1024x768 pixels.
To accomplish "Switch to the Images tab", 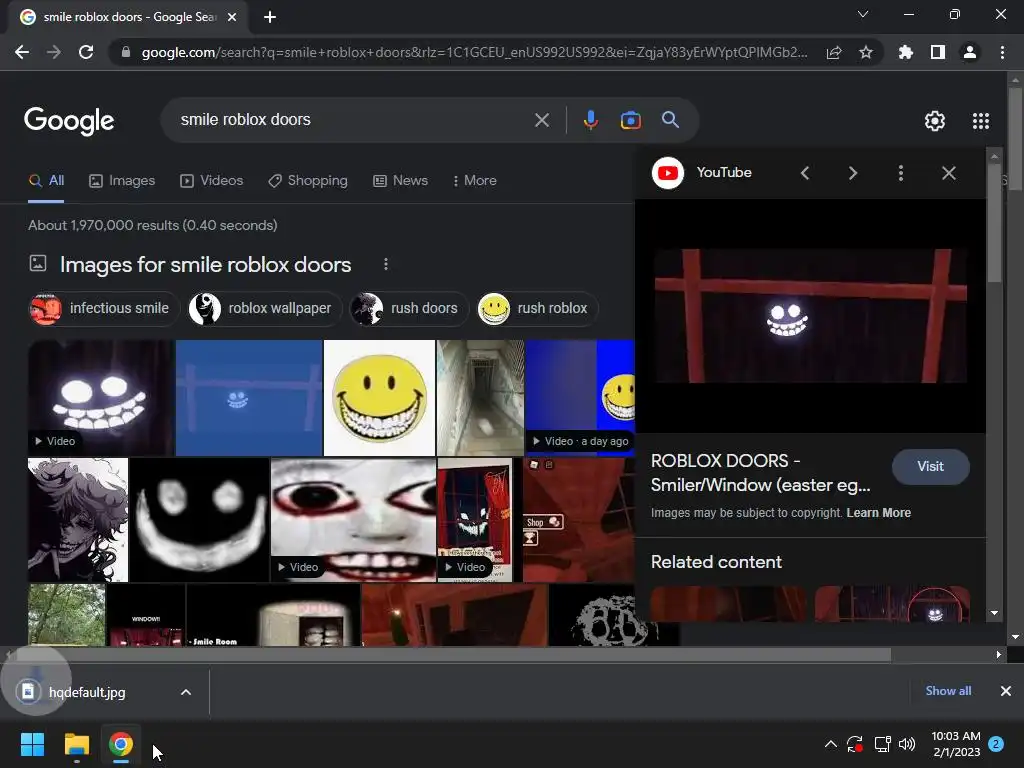I will [122, 181].
